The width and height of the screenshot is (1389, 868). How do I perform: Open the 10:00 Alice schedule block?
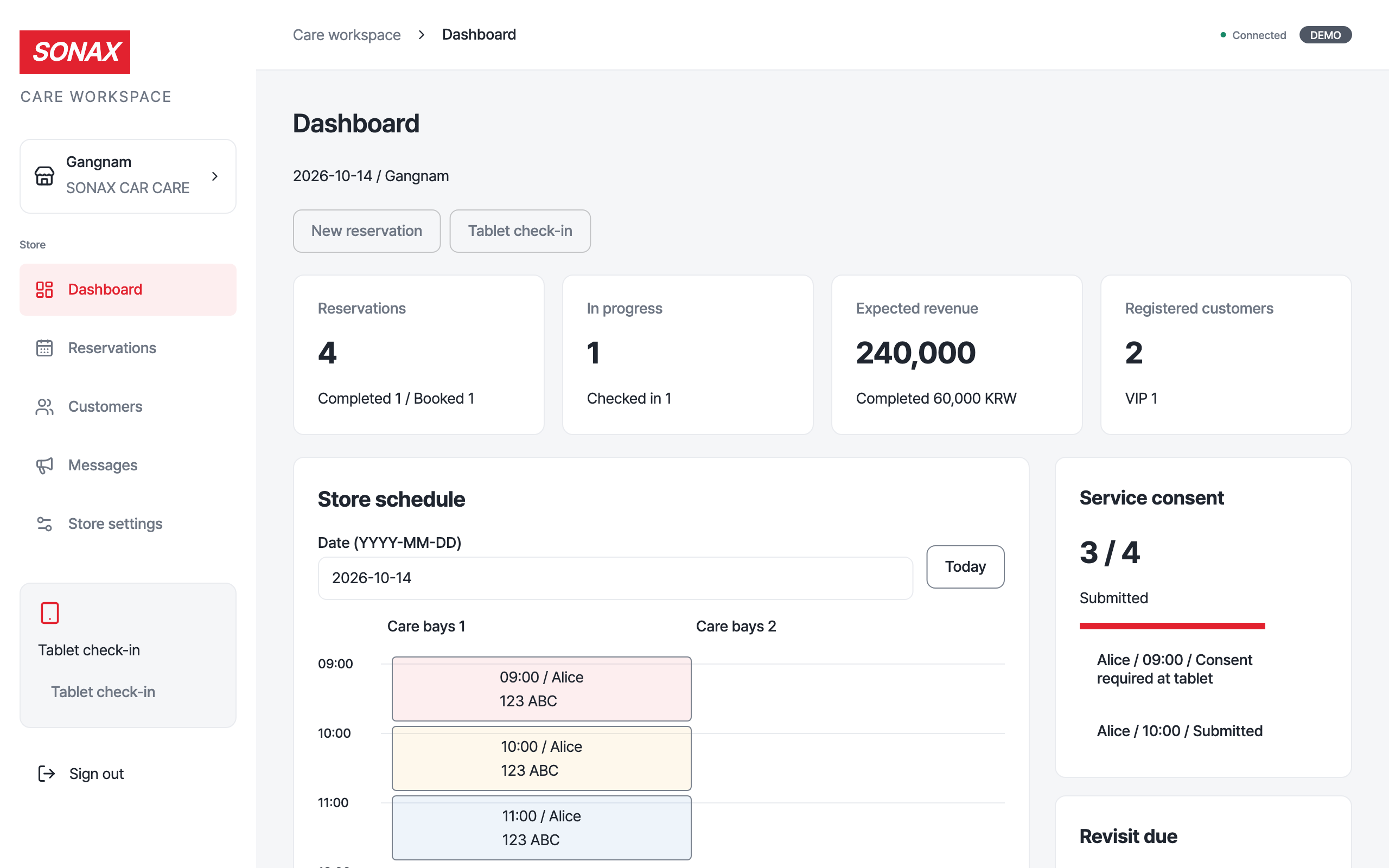(x=541, y=758)
